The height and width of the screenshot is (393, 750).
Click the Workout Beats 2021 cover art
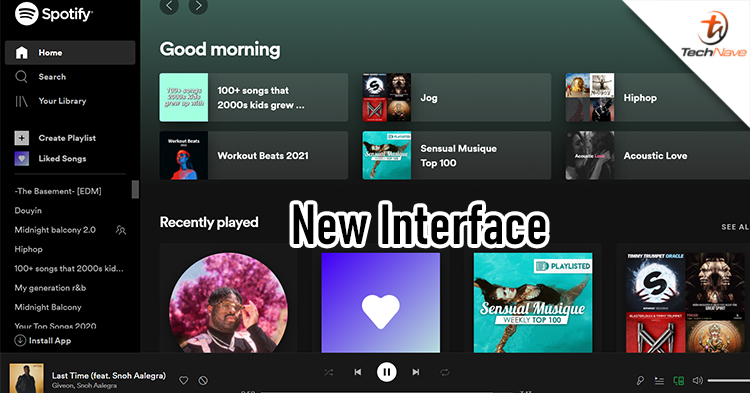click(184, 155)
